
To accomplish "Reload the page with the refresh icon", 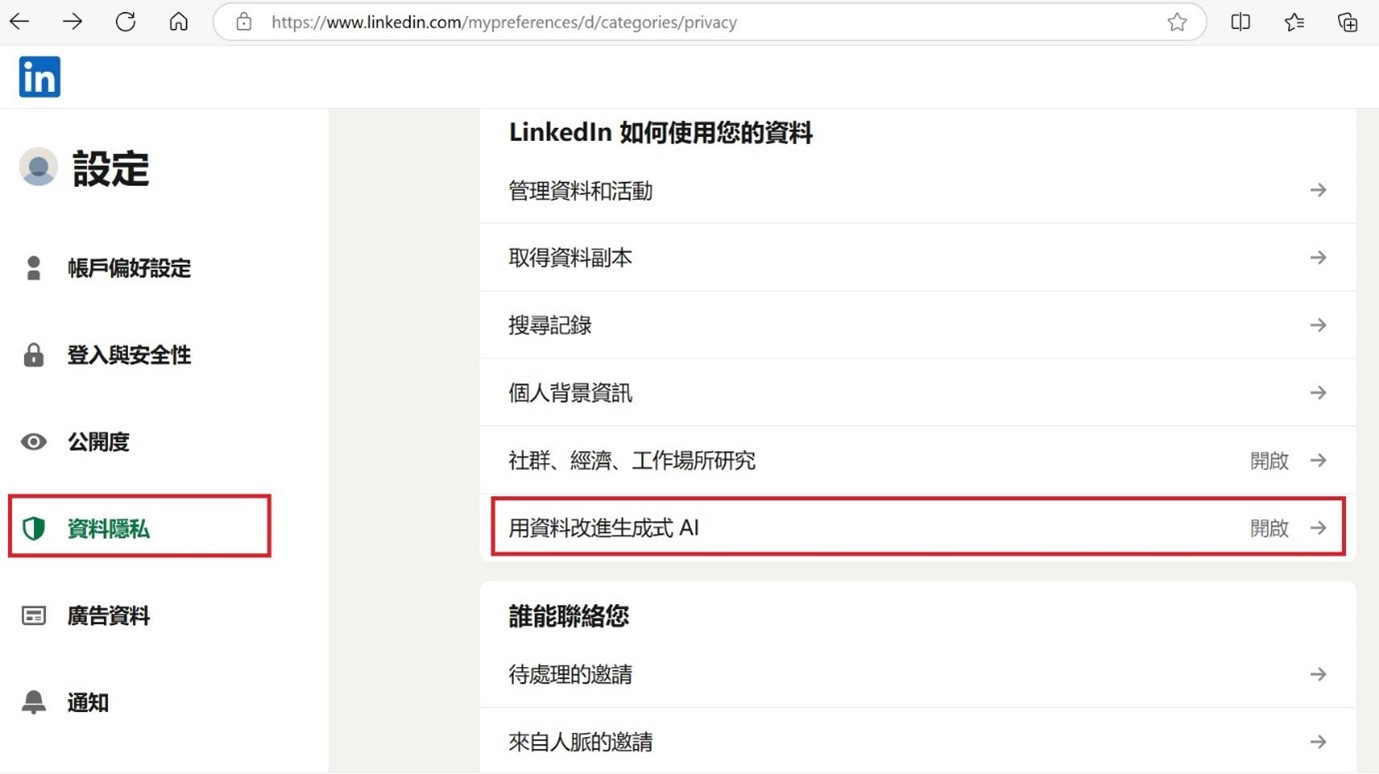I will (x=125, y=22).
